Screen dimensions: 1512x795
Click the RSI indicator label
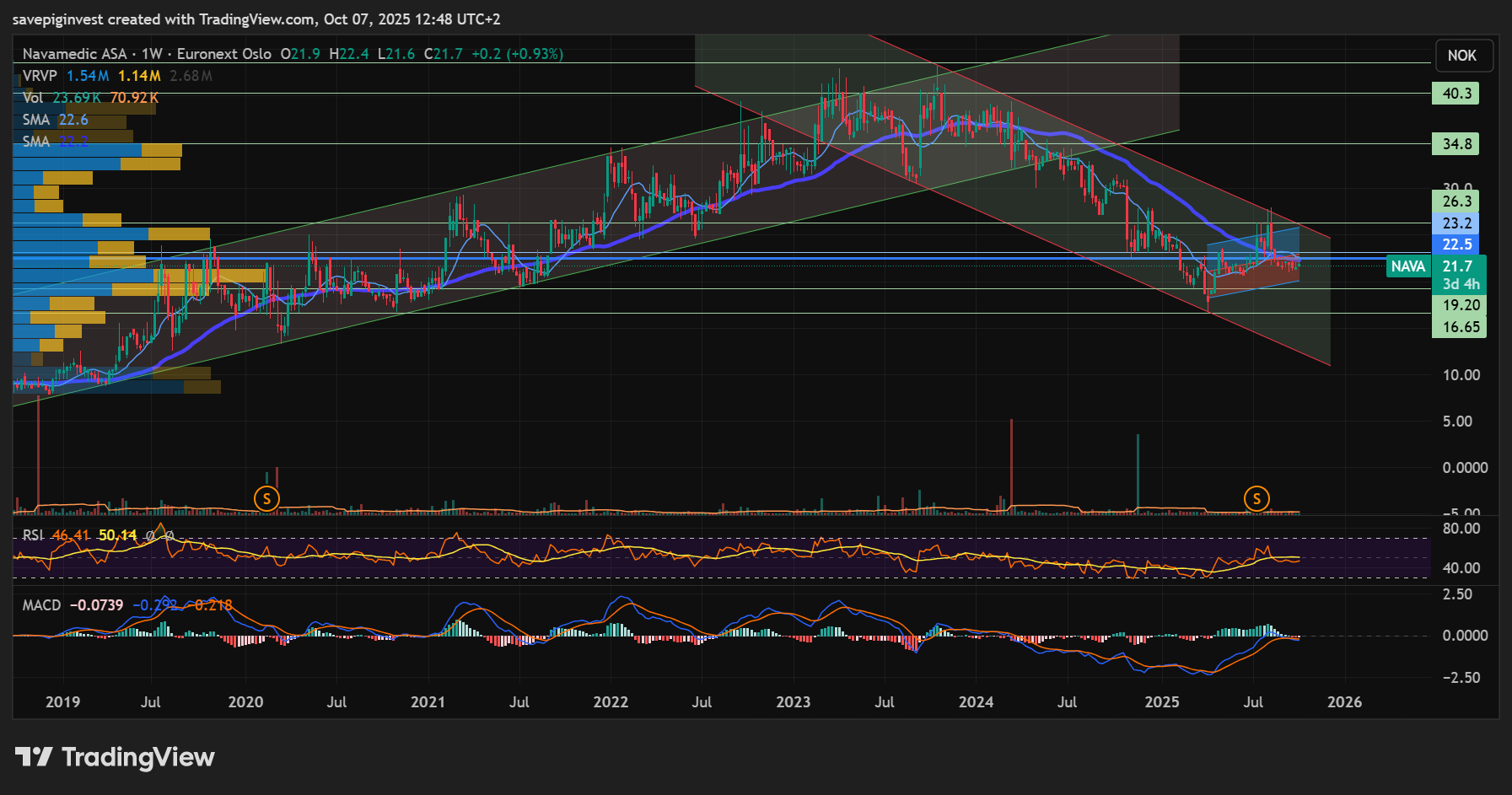click(33, 535)
